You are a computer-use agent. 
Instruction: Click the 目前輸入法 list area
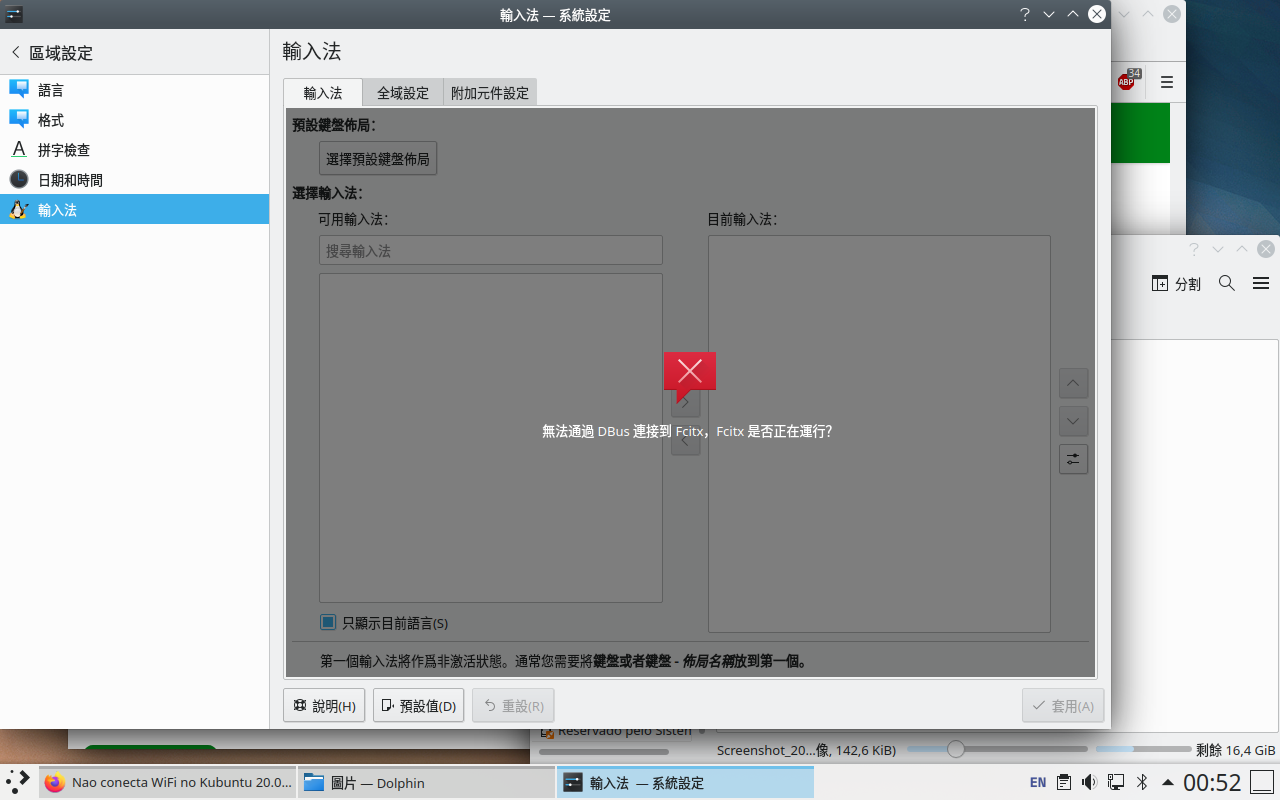(x=879, y=434)
